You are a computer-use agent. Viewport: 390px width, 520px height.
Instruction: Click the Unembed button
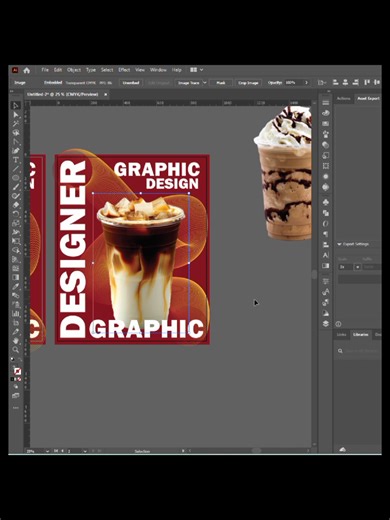coord(131,83)
